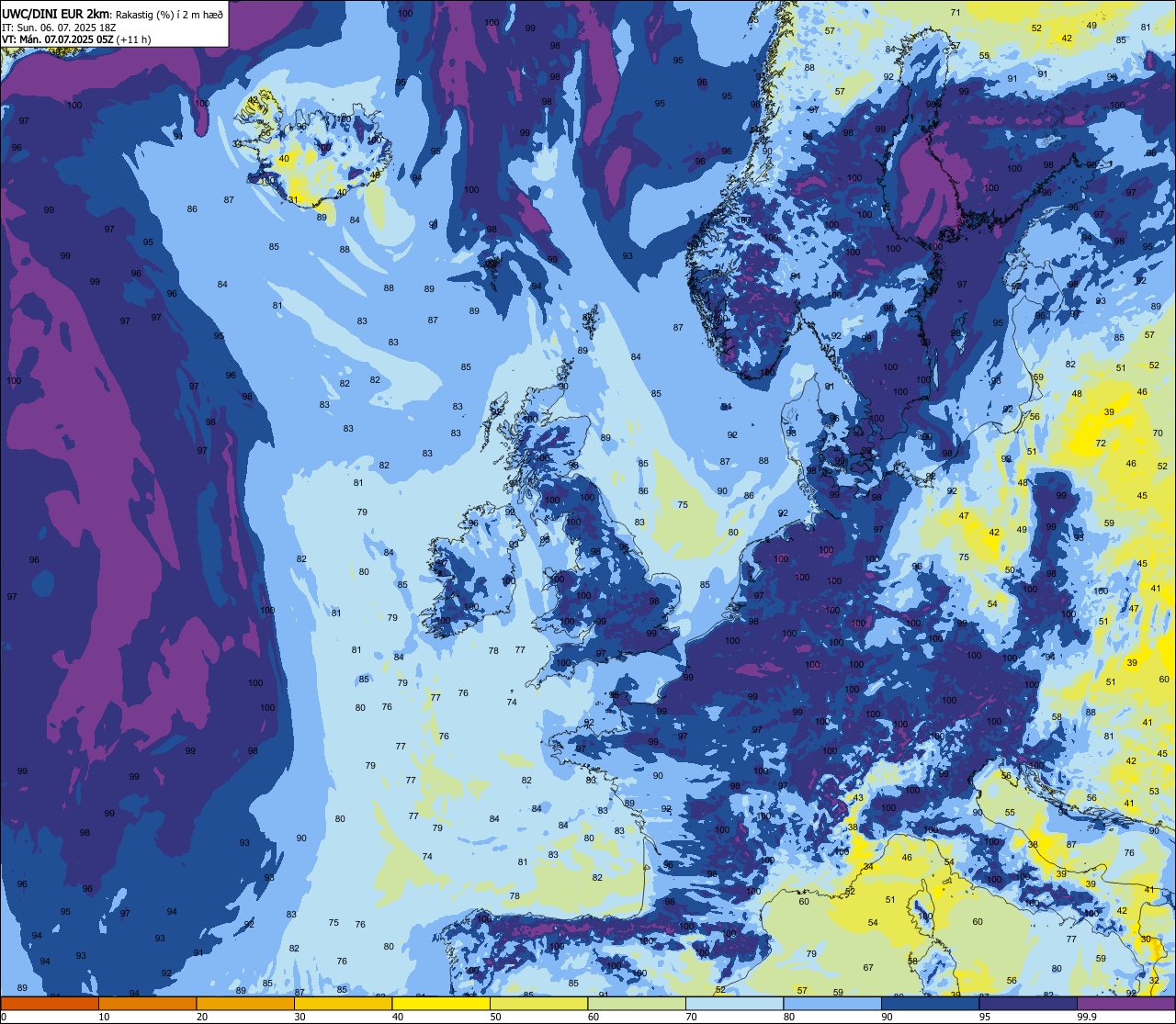Click the legend tick label "70"

[691, 1017]
